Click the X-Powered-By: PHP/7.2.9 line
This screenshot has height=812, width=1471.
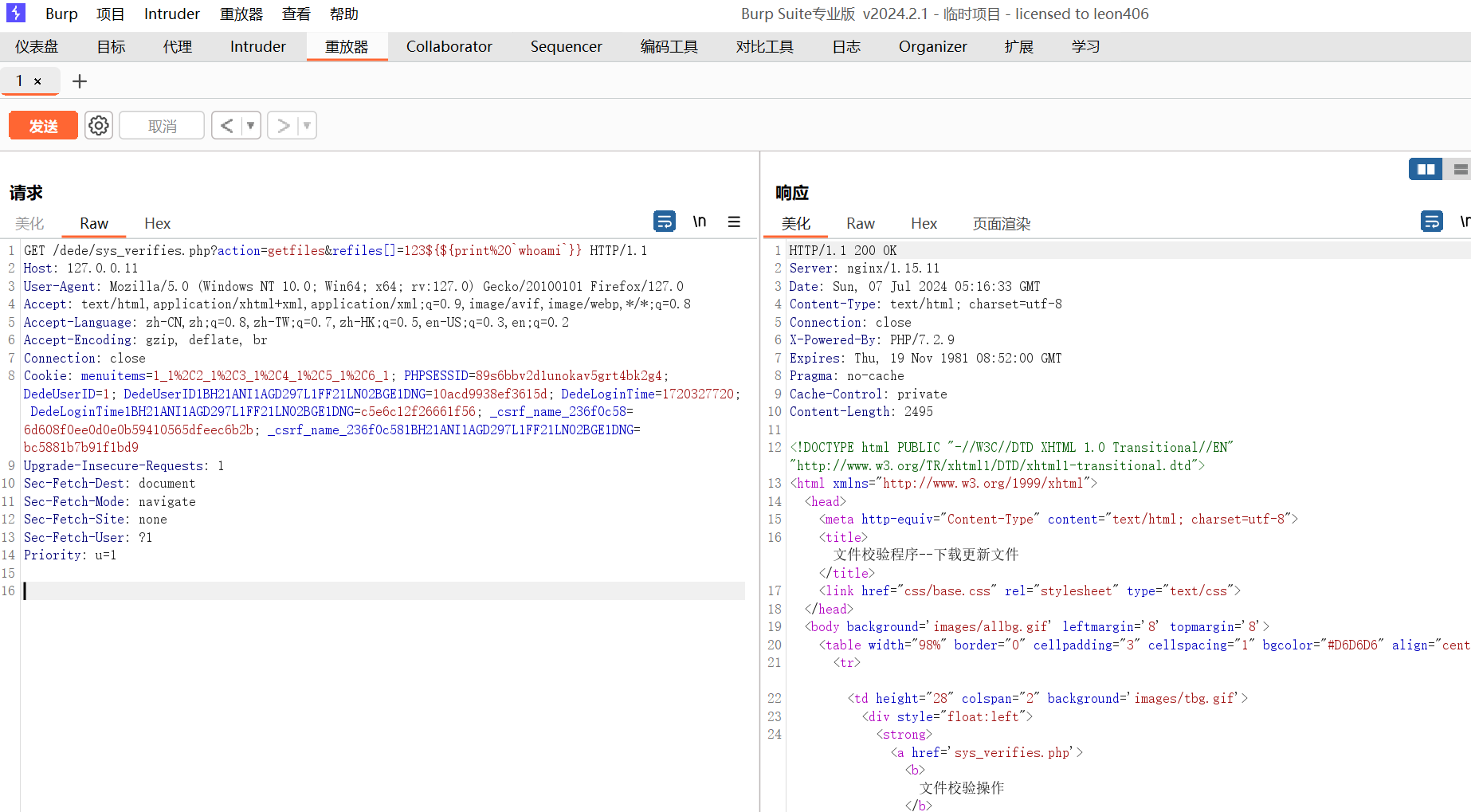872,340
